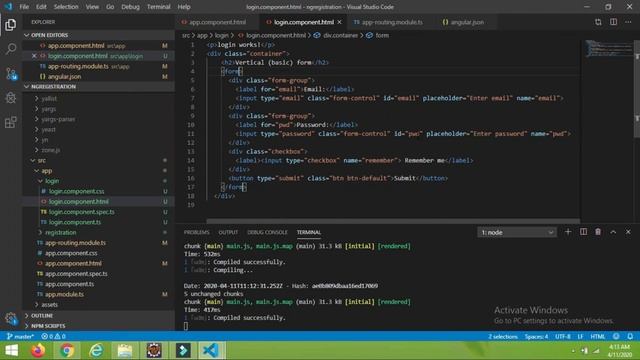
Task: Click the editor minimap preview
Action: click(608, 49)
